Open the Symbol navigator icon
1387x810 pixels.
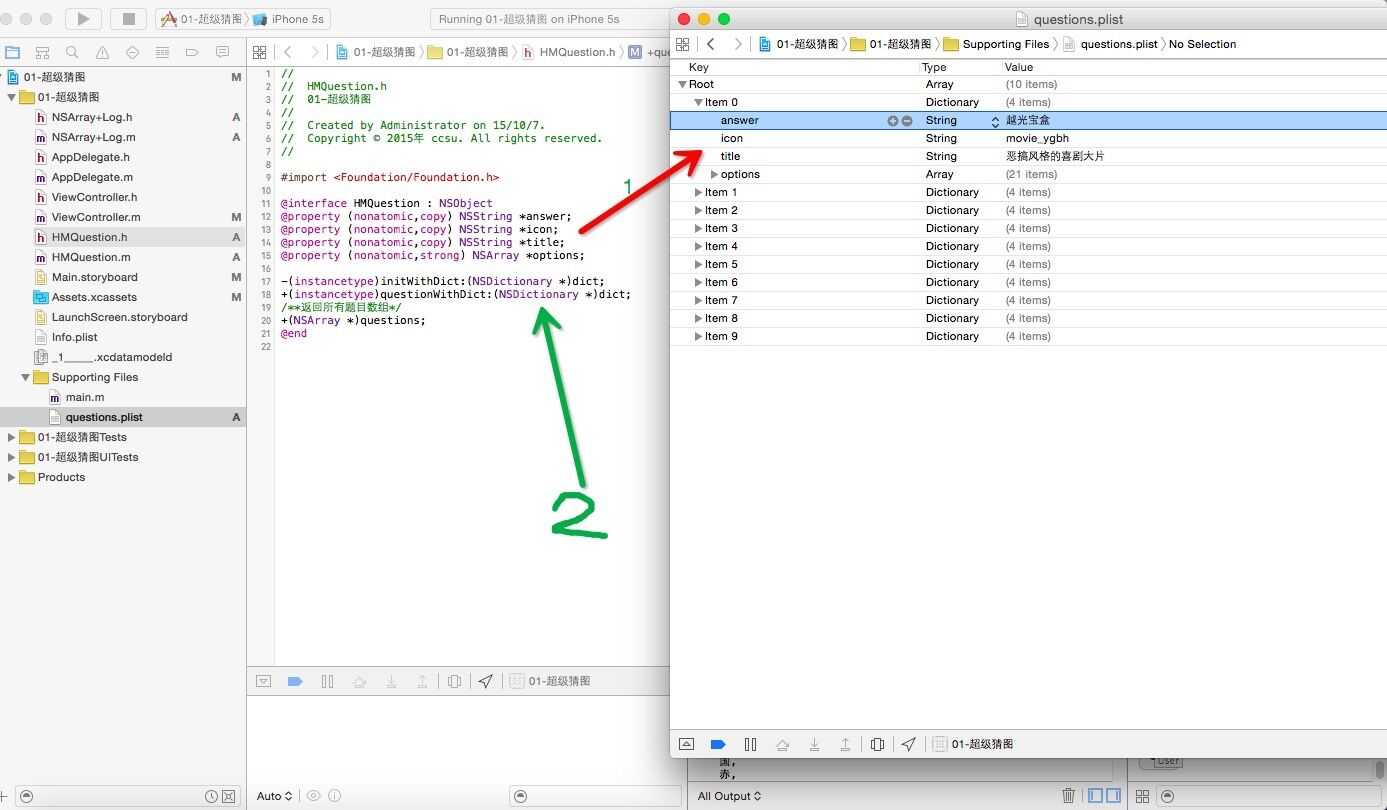(x=42, y=52)
